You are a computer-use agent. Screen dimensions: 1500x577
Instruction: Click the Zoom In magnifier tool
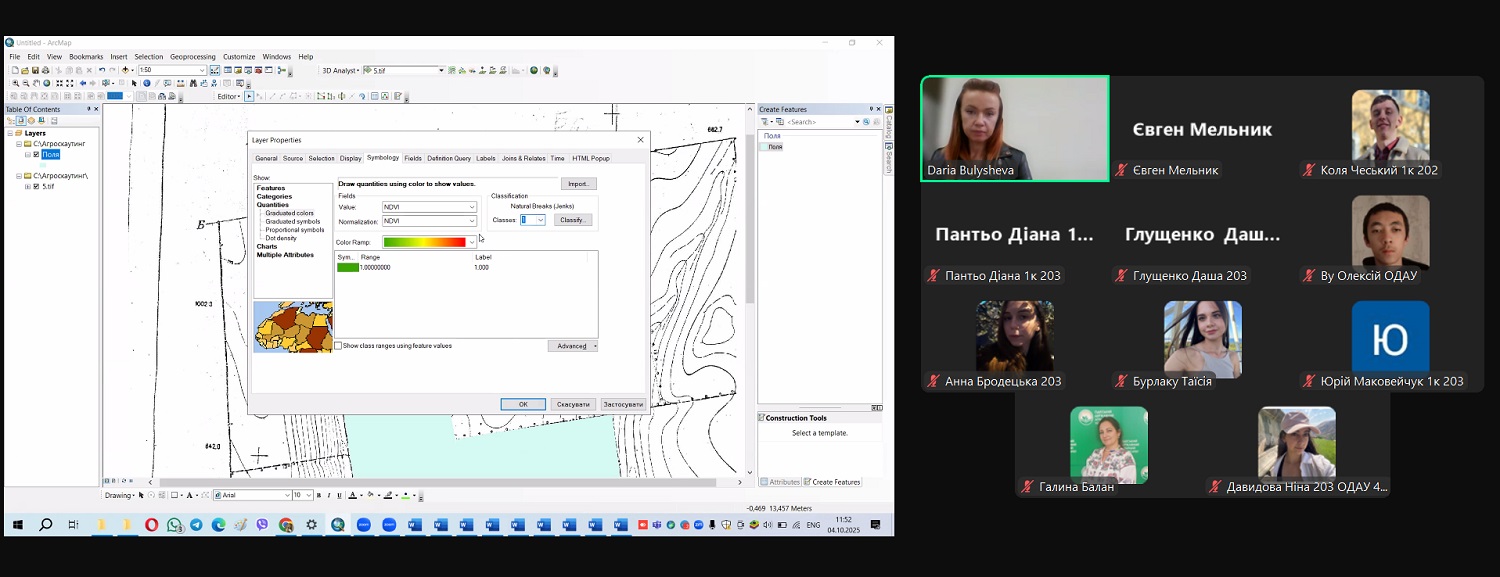(x=14, y=83)
